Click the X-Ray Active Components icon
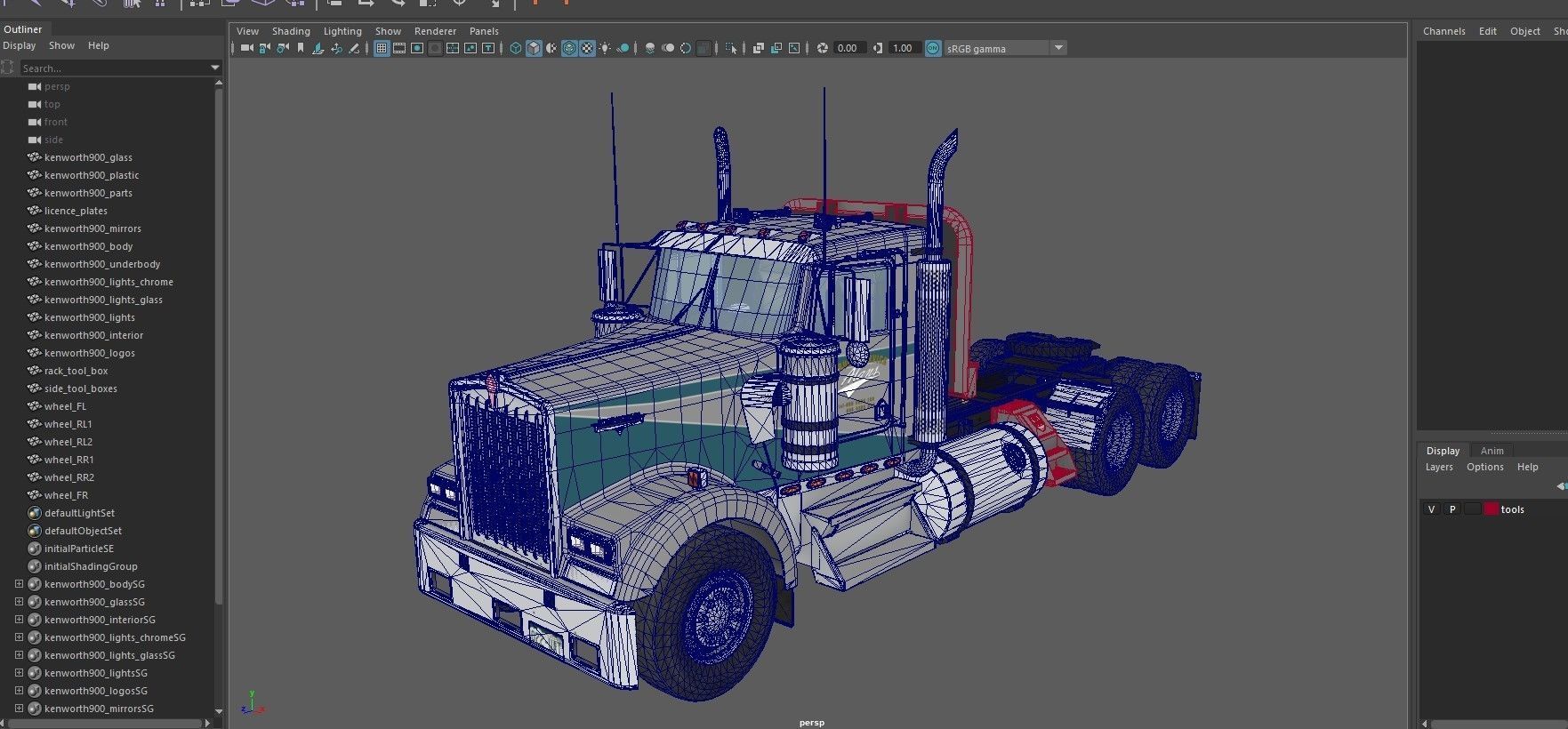 [776, 48]
